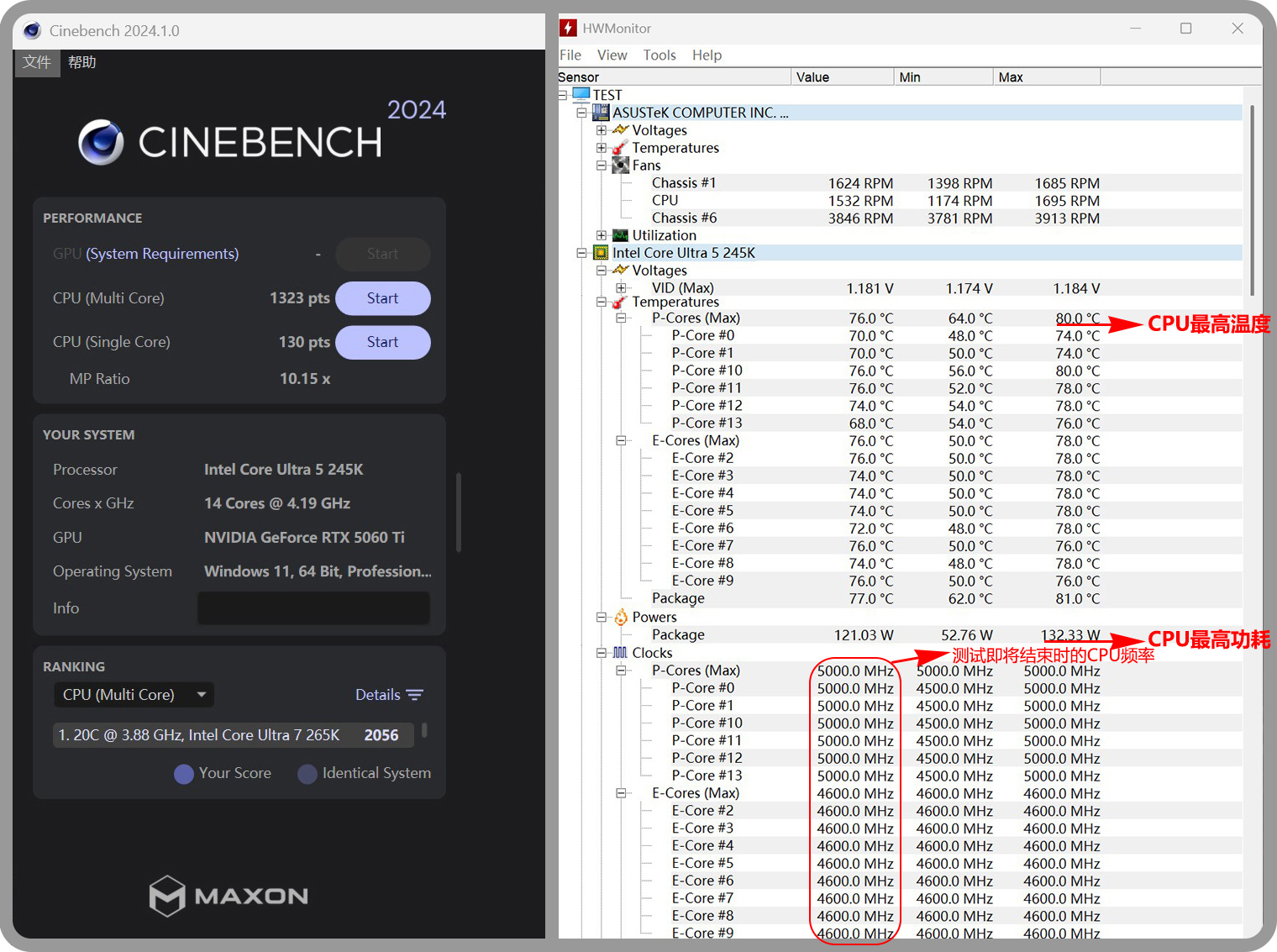Open the GPU System Requirements link
Viewport: 1277px width, 952px height.
coord(162,254)
